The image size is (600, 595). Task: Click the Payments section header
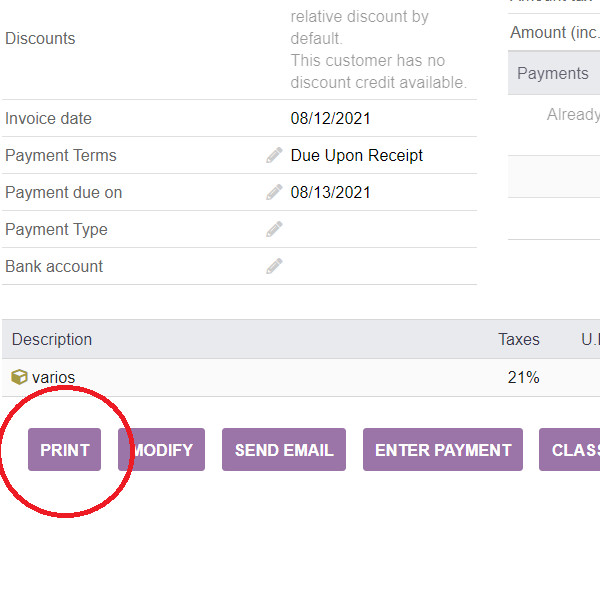pos(552,73)
